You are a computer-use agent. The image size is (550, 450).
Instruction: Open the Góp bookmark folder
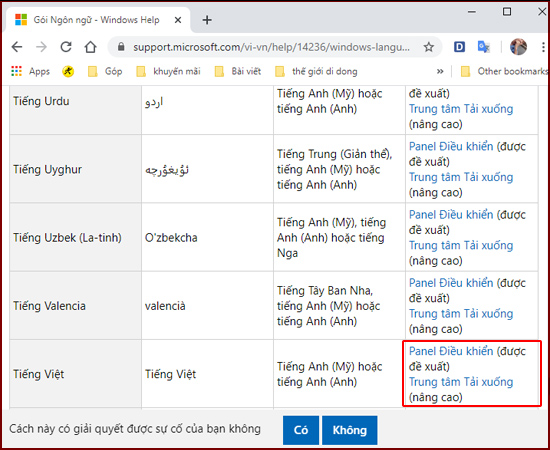[x=105, y=72]
